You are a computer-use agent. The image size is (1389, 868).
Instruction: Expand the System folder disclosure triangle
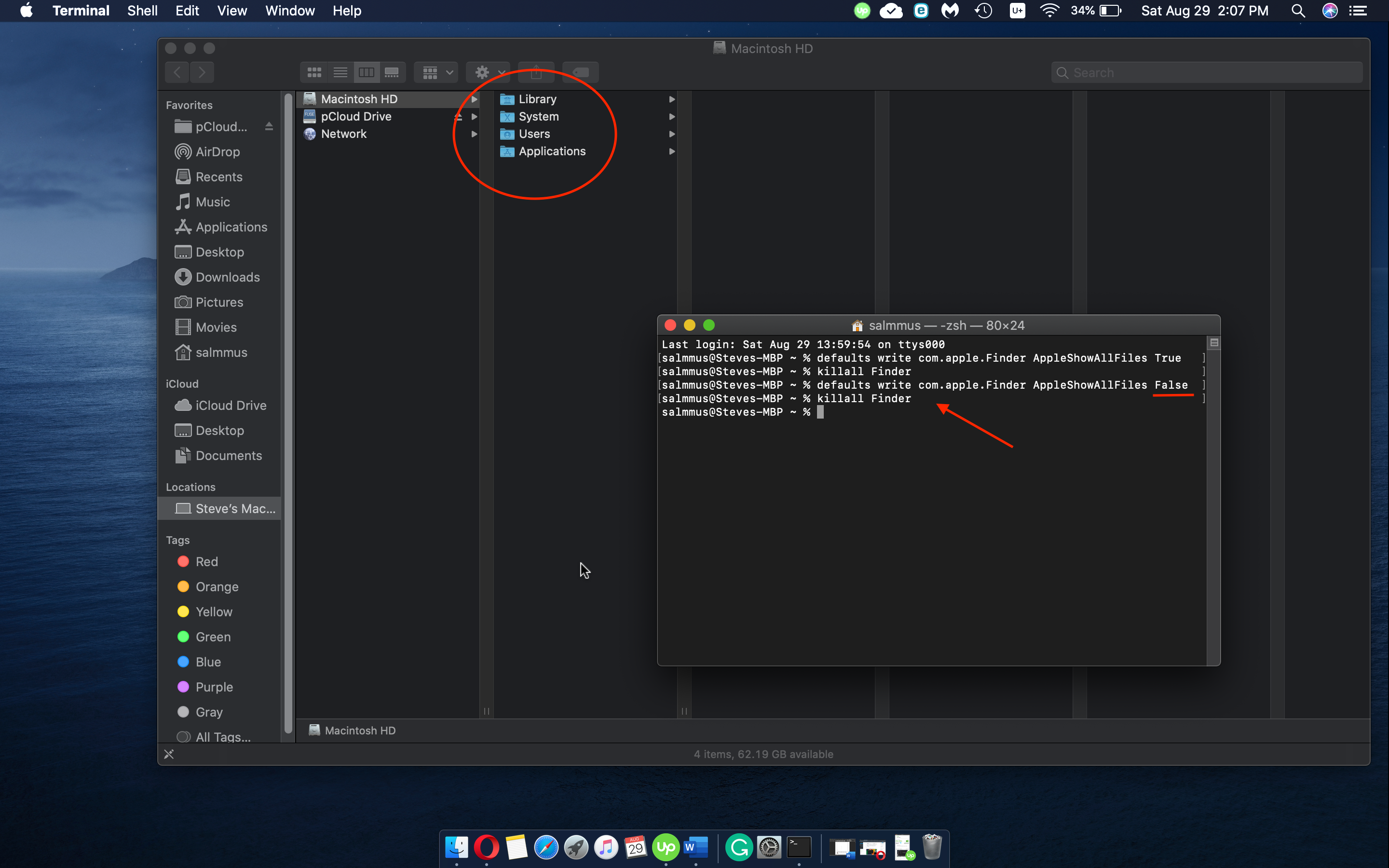coord(671,116)
